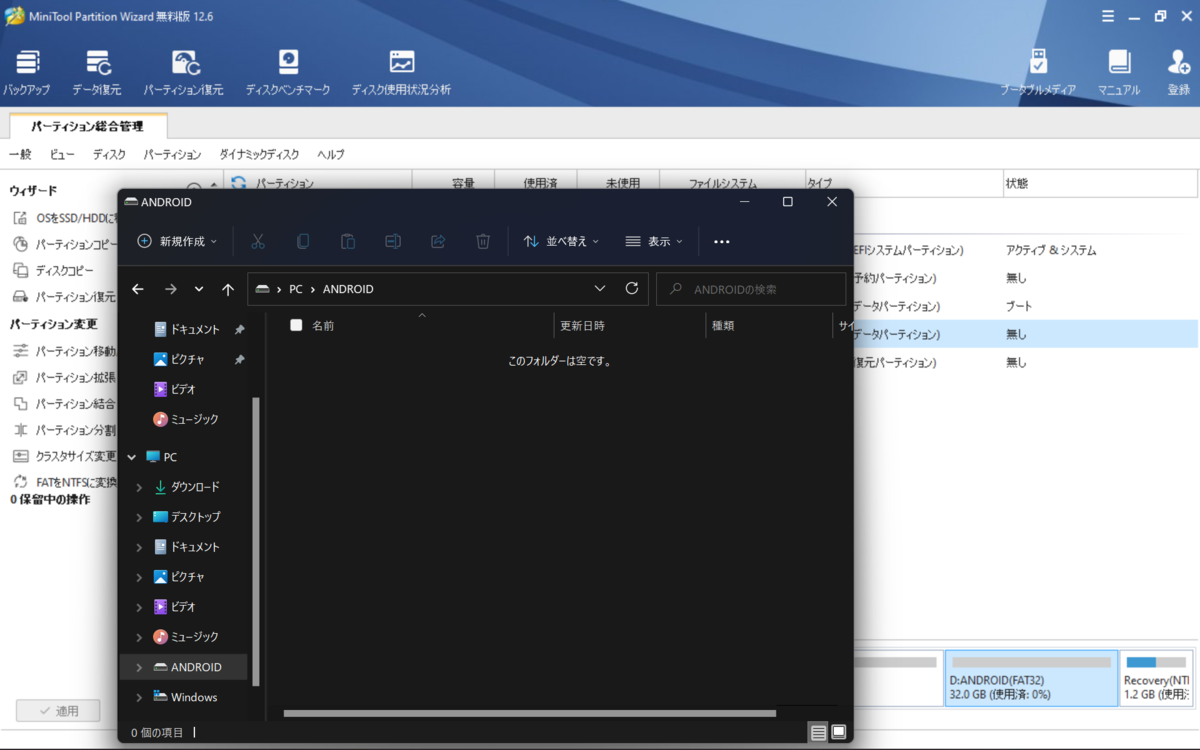The width and height of the screenshot is (1200, 750).
Task: Collapse the PC tree node
Action: pyautogui.click(x=131, y=457)
